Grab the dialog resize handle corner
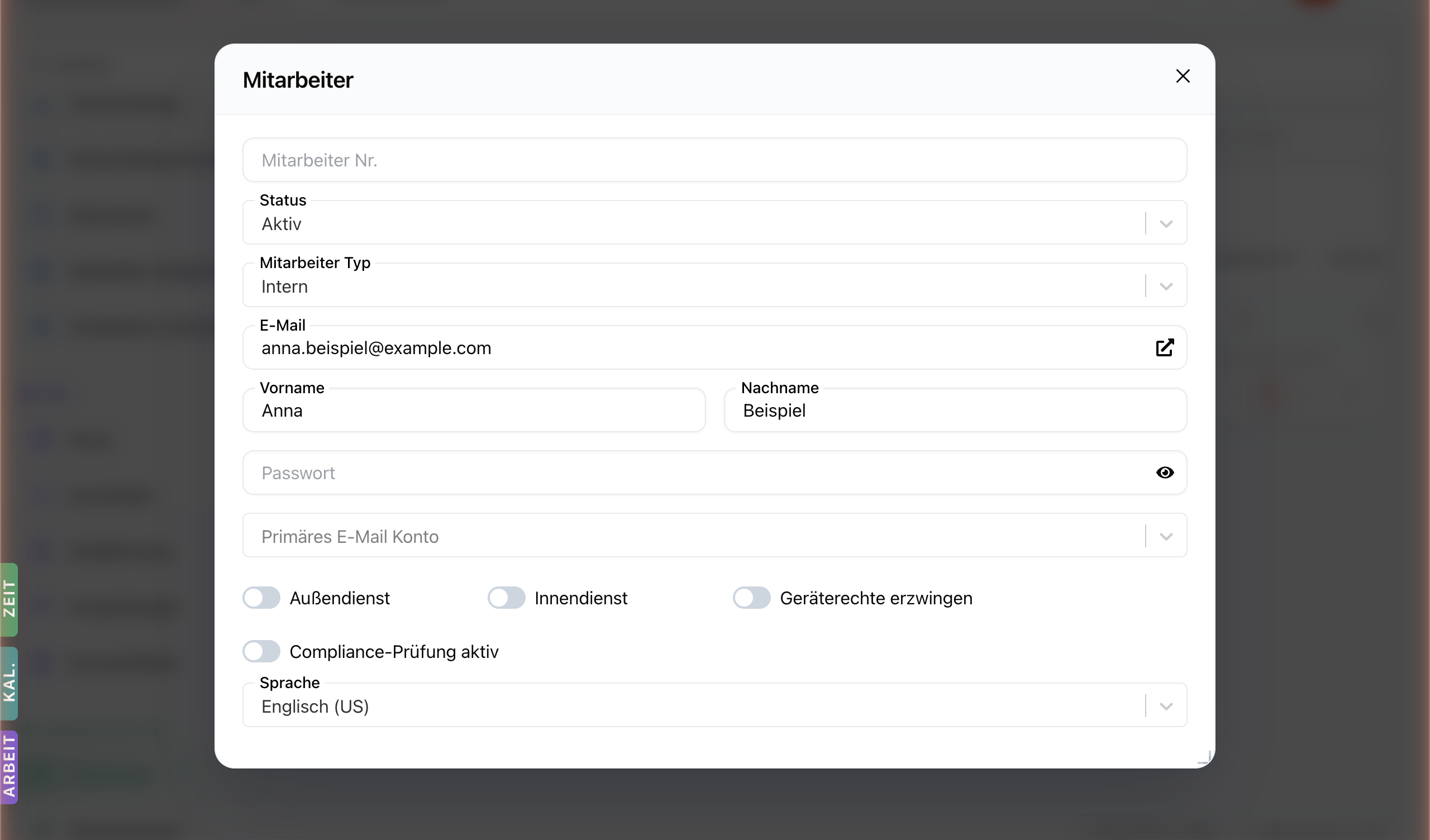Viewport: 1430px width, 840px height. pyautogui.click(x=1205, y=757)
